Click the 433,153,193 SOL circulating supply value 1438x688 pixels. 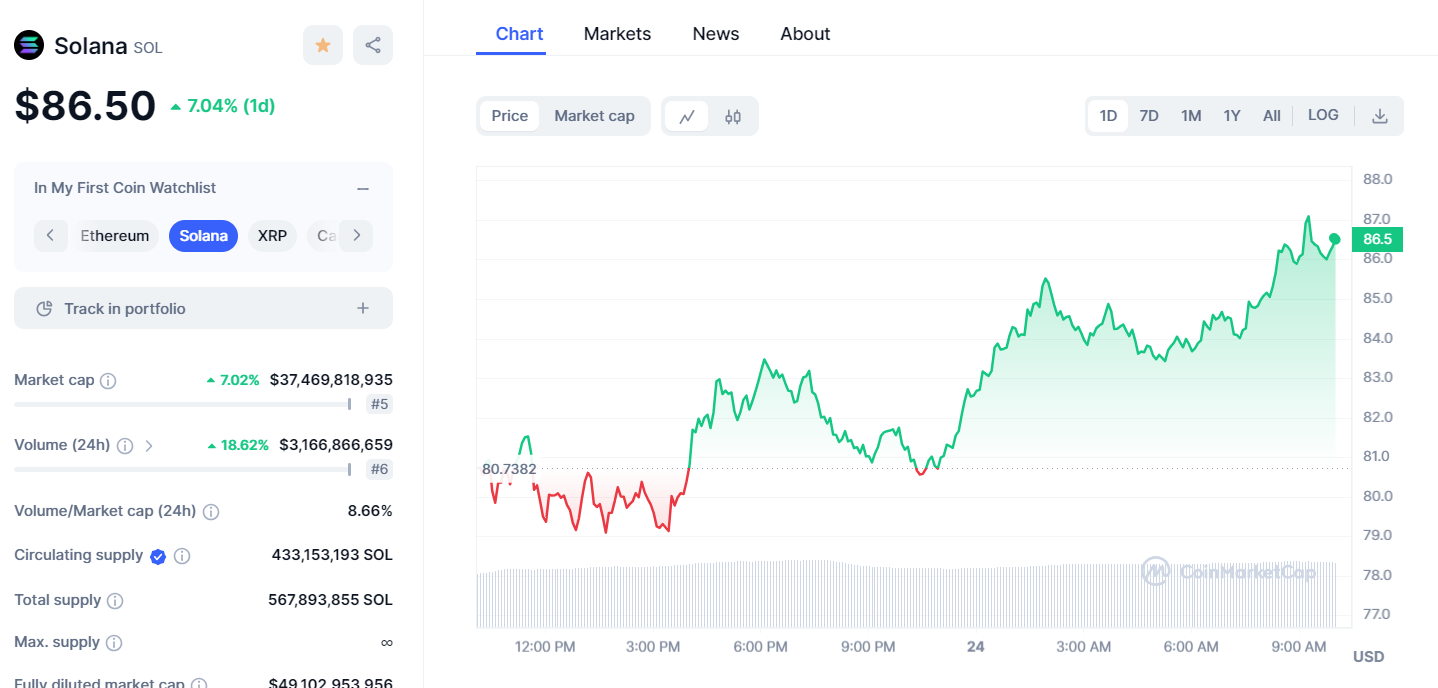(x=332, y=555)
